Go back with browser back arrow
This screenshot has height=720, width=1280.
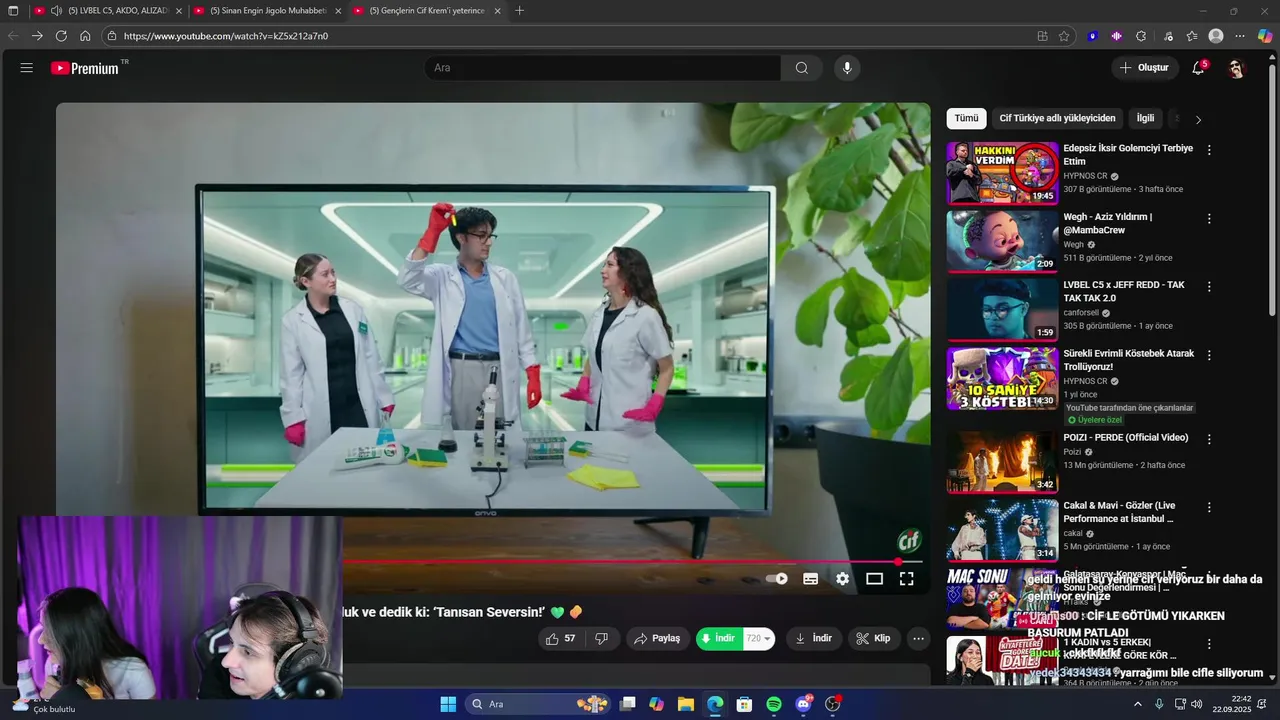13,36
